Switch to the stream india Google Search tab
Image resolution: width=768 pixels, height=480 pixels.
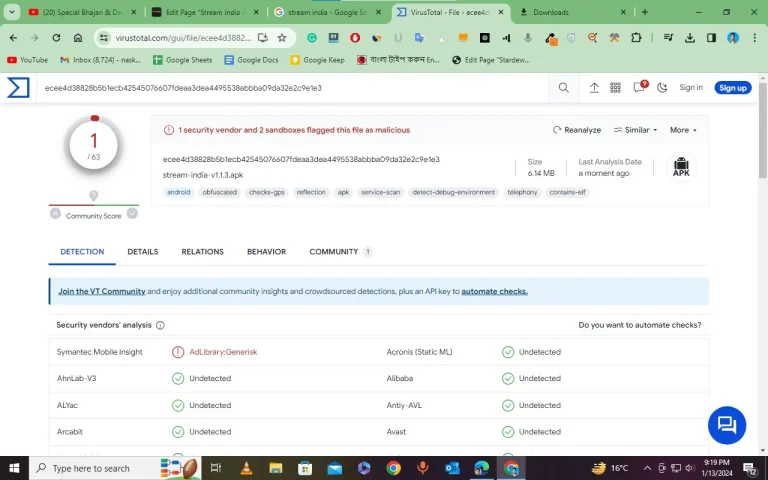pyautogui.click(x=327, y=12)
